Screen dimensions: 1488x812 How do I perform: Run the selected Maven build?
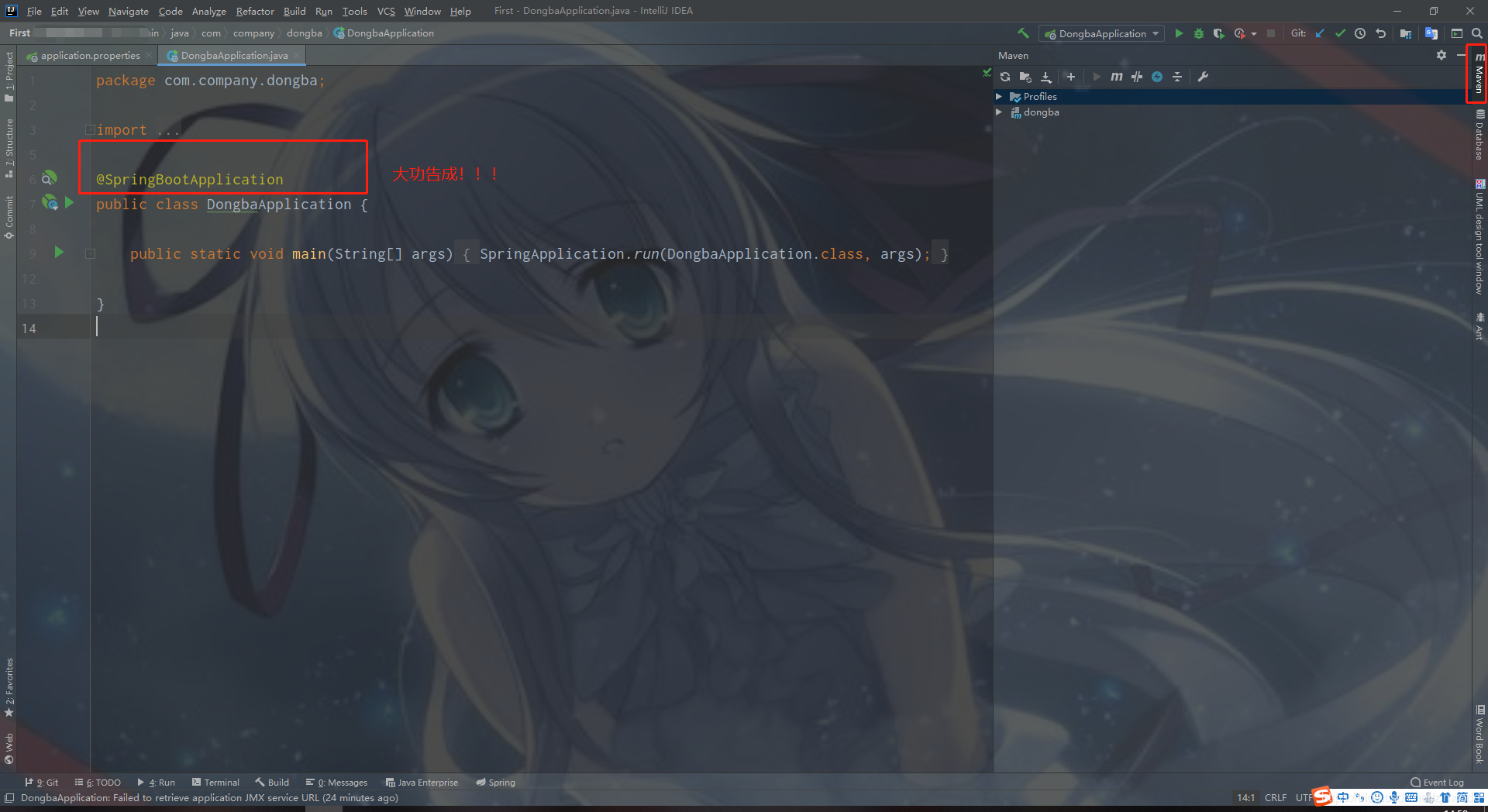(x=1097, y=77)
